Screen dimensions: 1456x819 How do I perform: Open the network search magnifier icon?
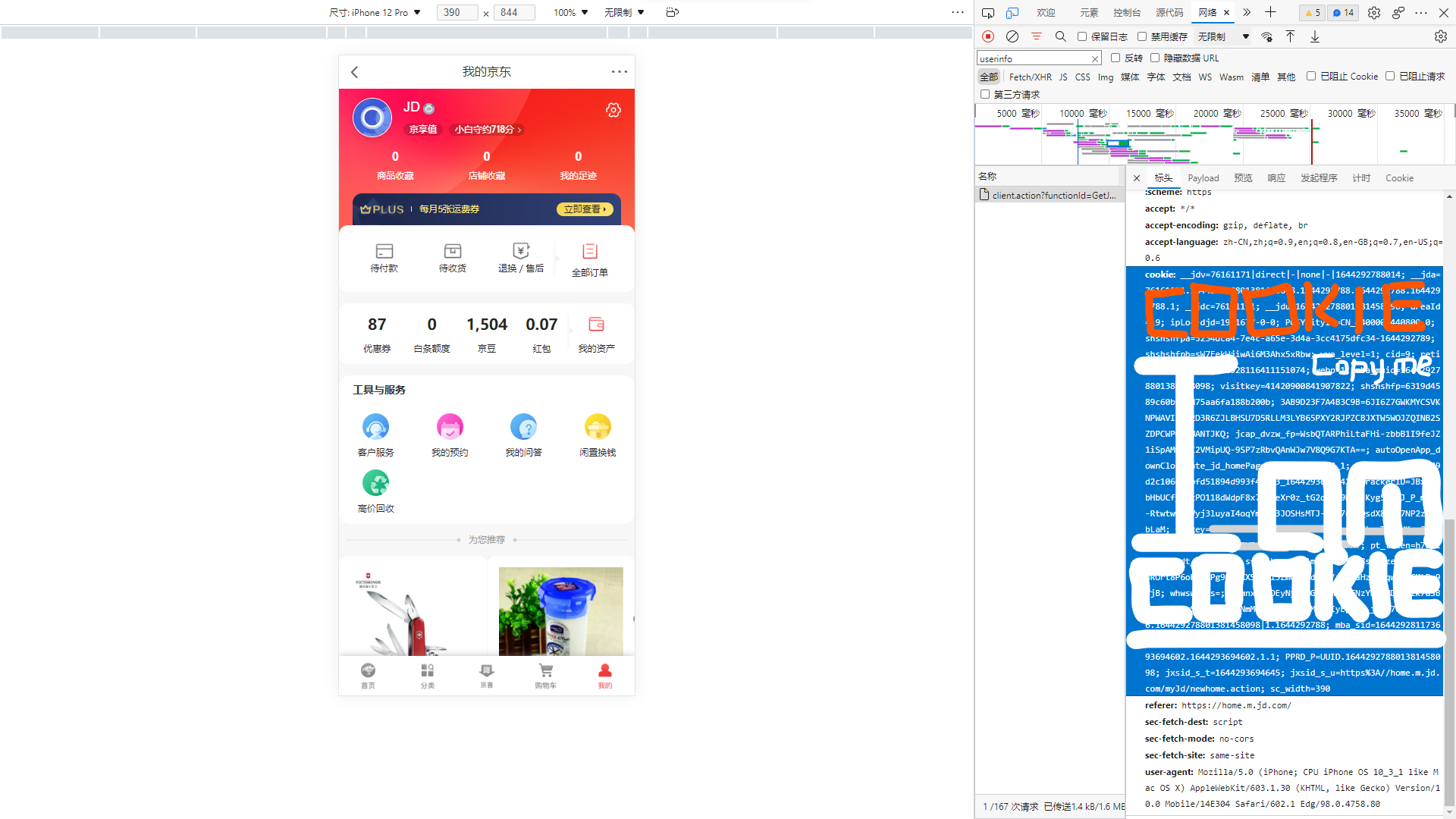1060,36
